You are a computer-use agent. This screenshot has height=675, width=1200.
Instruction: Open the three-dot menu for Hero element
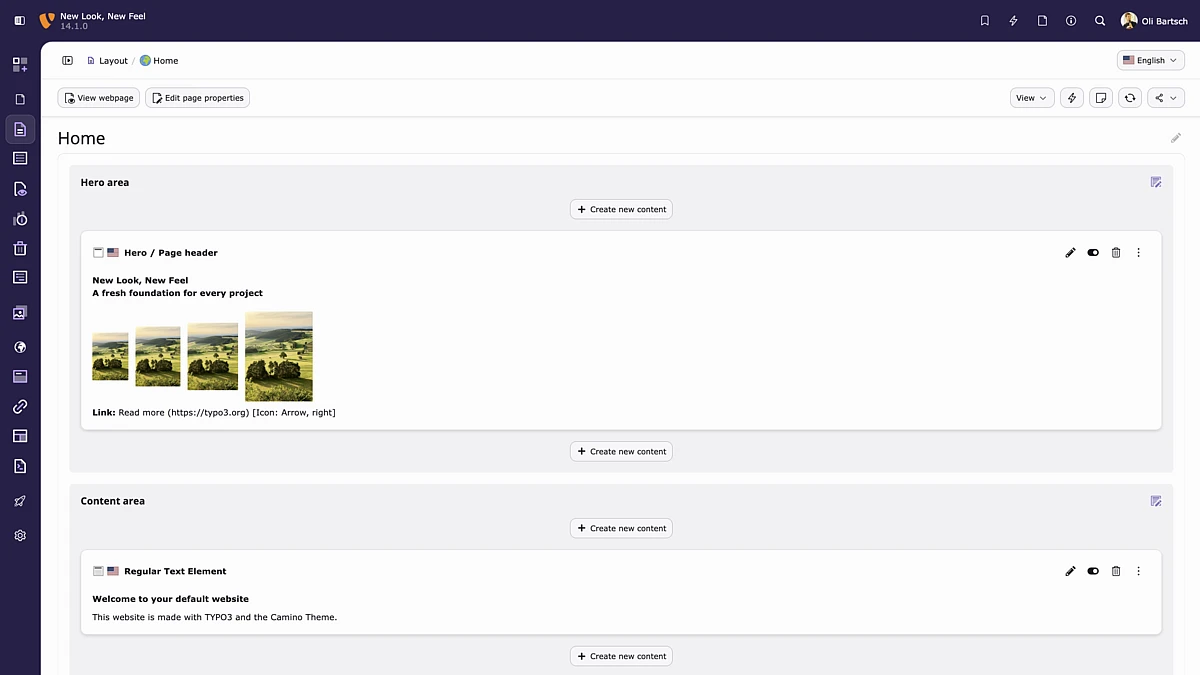point(1138,253)
